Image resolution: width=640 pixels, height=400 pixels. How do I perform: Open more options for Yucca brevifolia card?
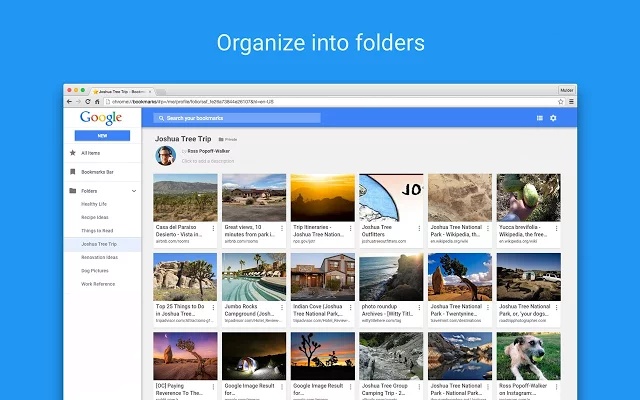pyautogui.click(x=556, y=228)
